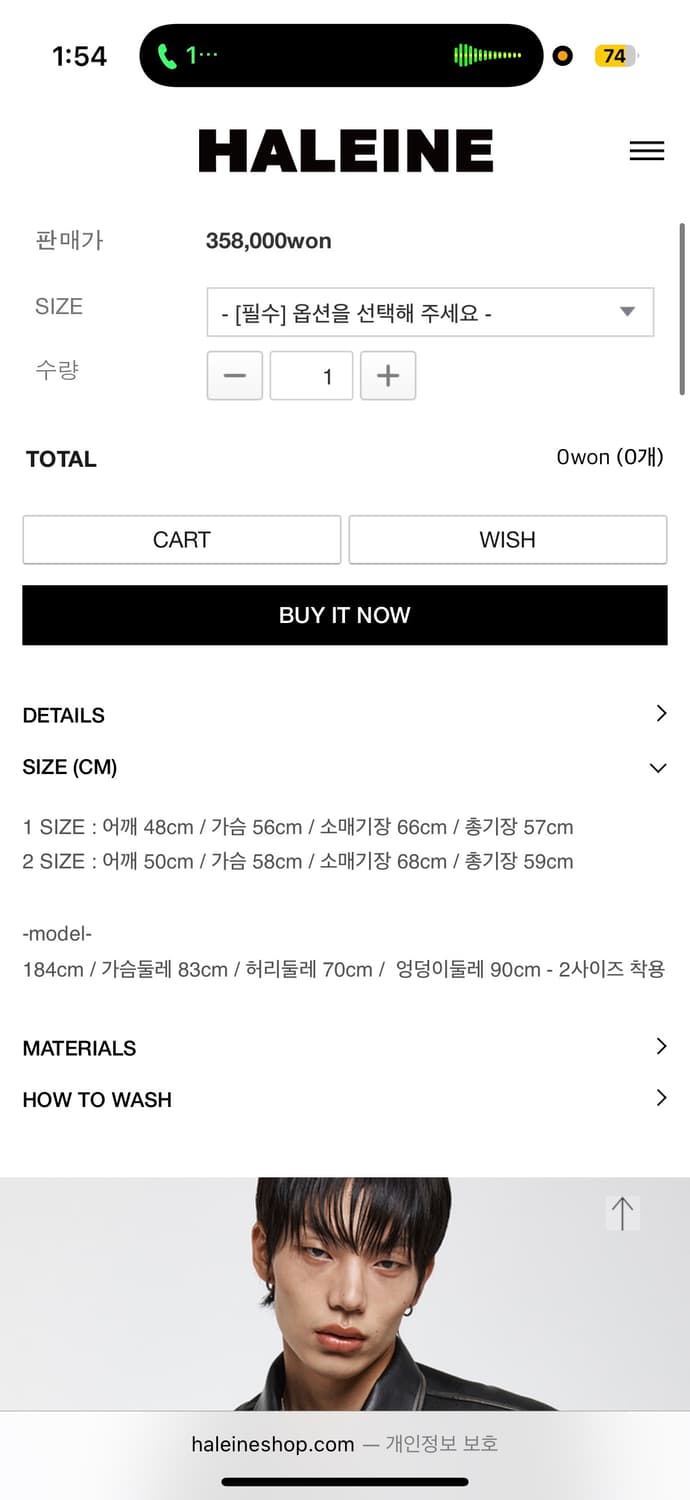This screenshot has height=1500, width=690.
Task: Tap the green audio waveform indicator
Action: pyautogui.click(x=487, y=56)
